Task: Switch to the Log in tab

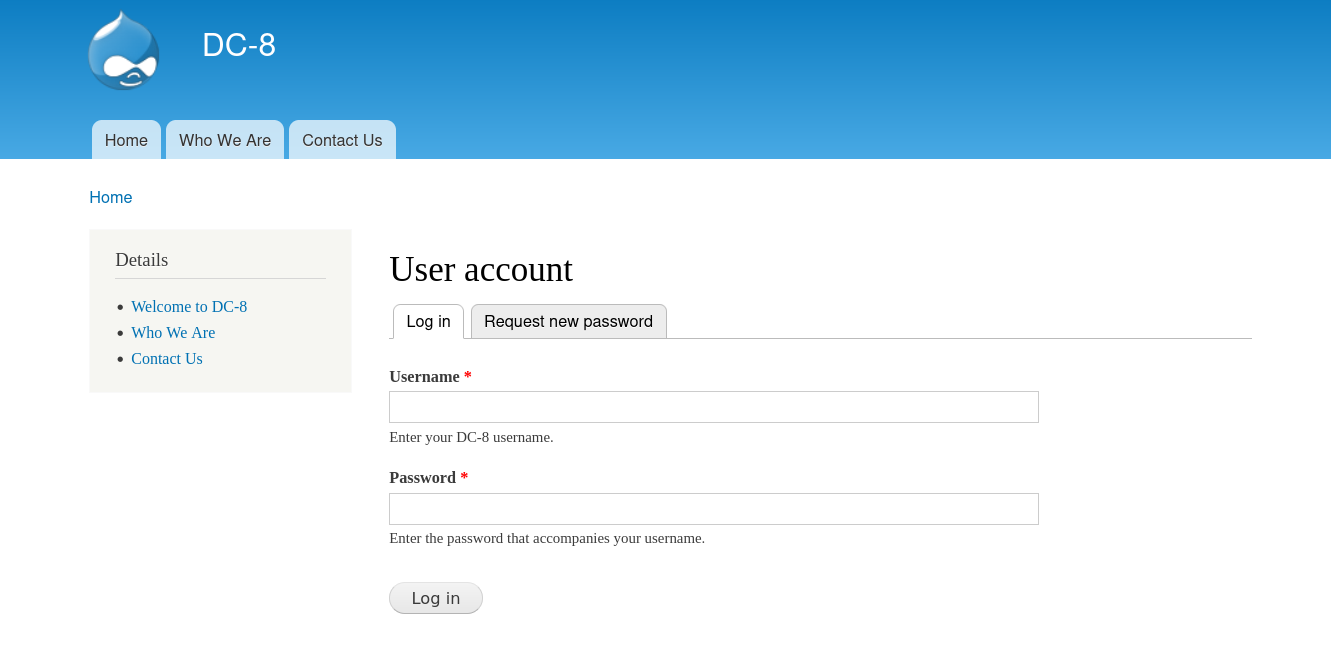Action: 428,322
